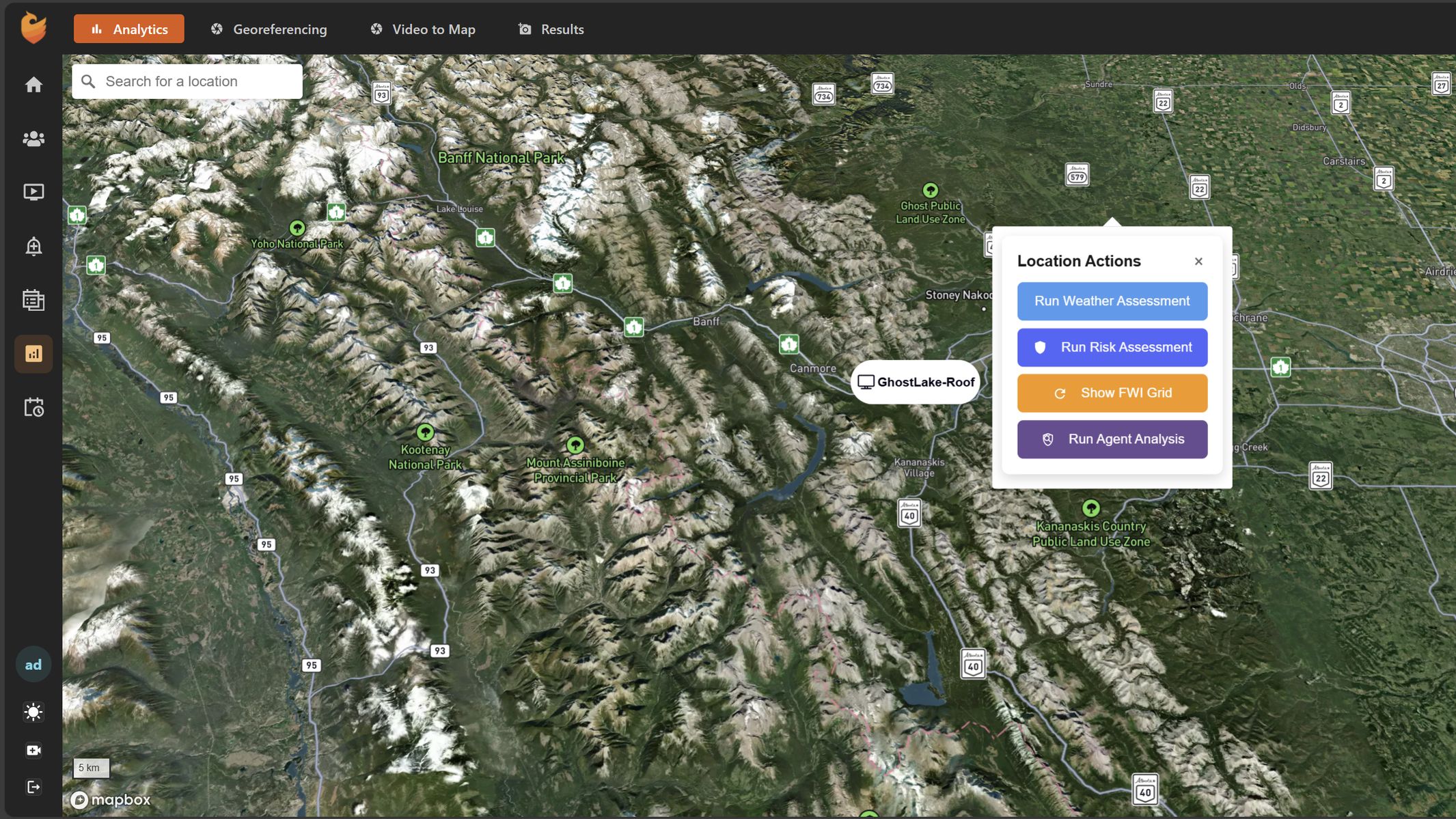Toggle Show FWI Grid button

pyautogui.click(x=1112, y=393)
